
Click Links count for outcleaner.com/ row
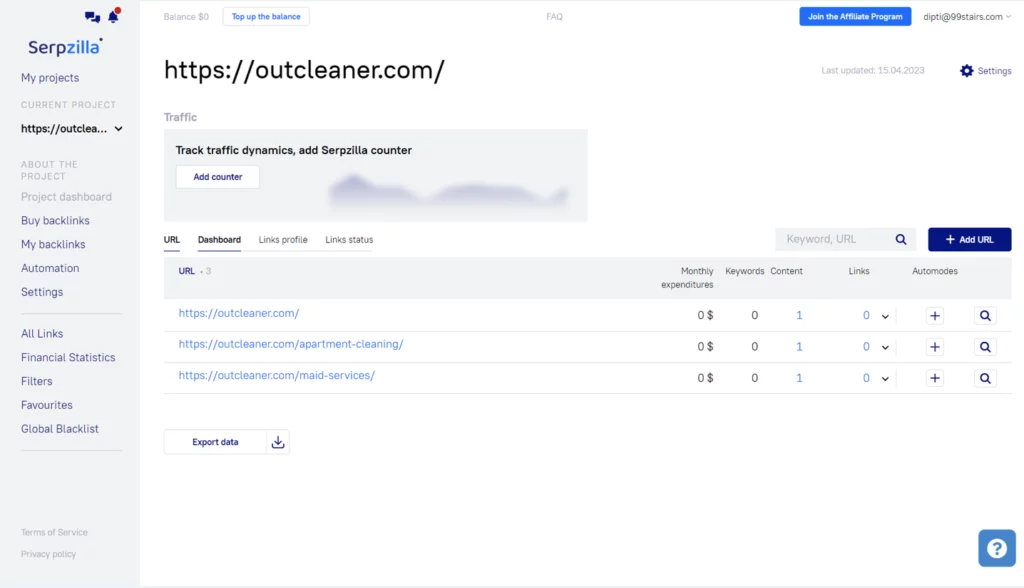[x=866, y=316]
